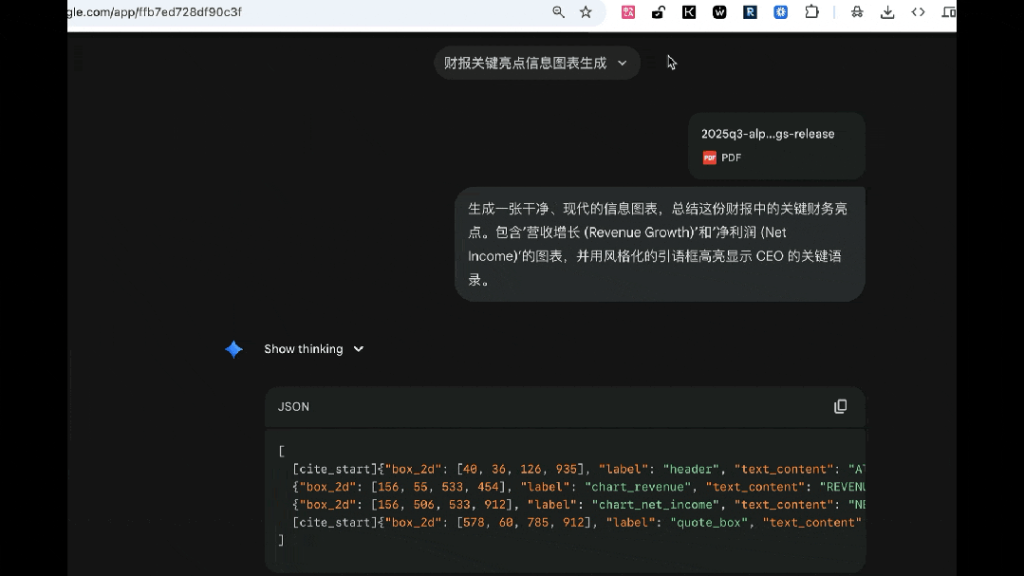
Task: Click the blue gear-shaped extension icon
Action: point(781,12)
